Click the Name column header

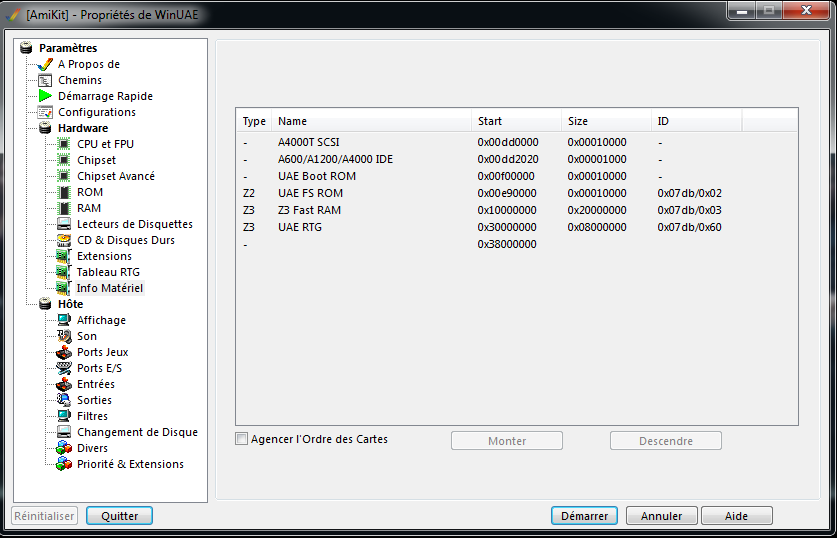[372, 121]
